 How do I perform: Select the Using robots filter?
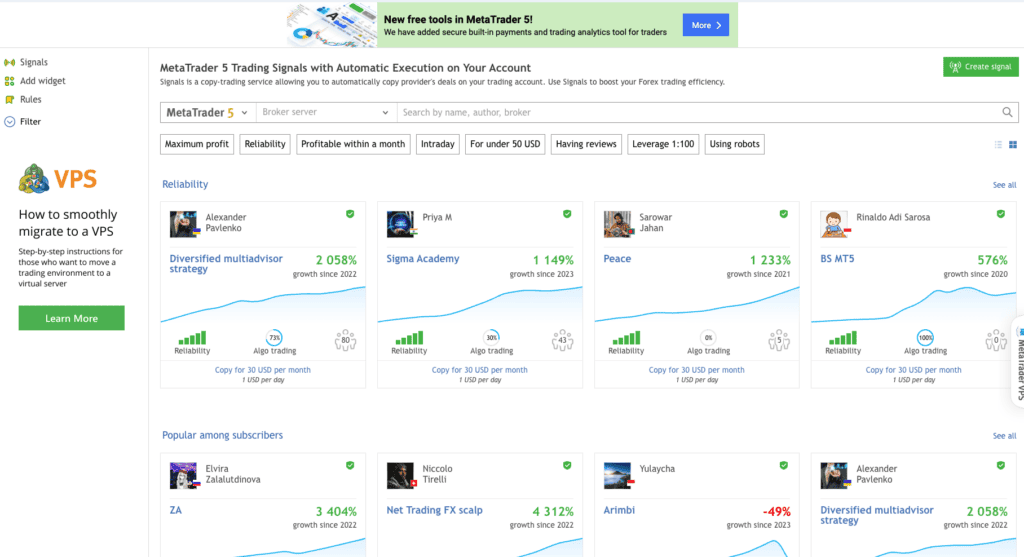[x=735, y=144]
